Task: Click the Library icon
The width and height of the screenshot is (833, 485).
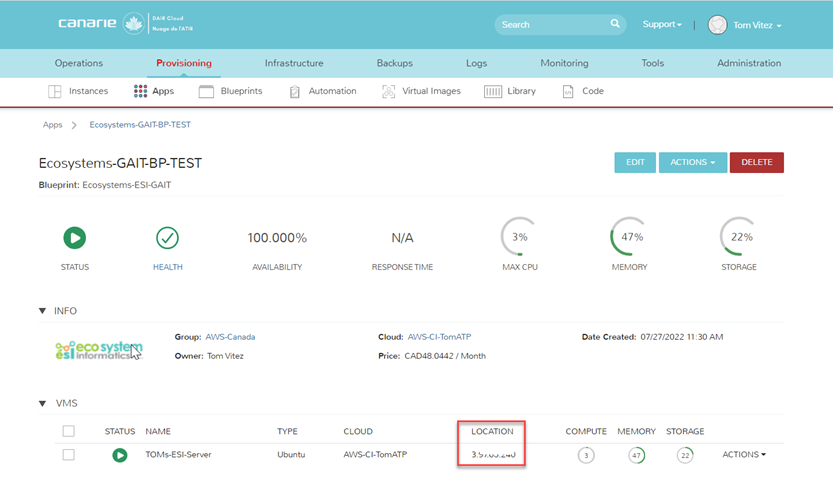Action: (493, 91)
